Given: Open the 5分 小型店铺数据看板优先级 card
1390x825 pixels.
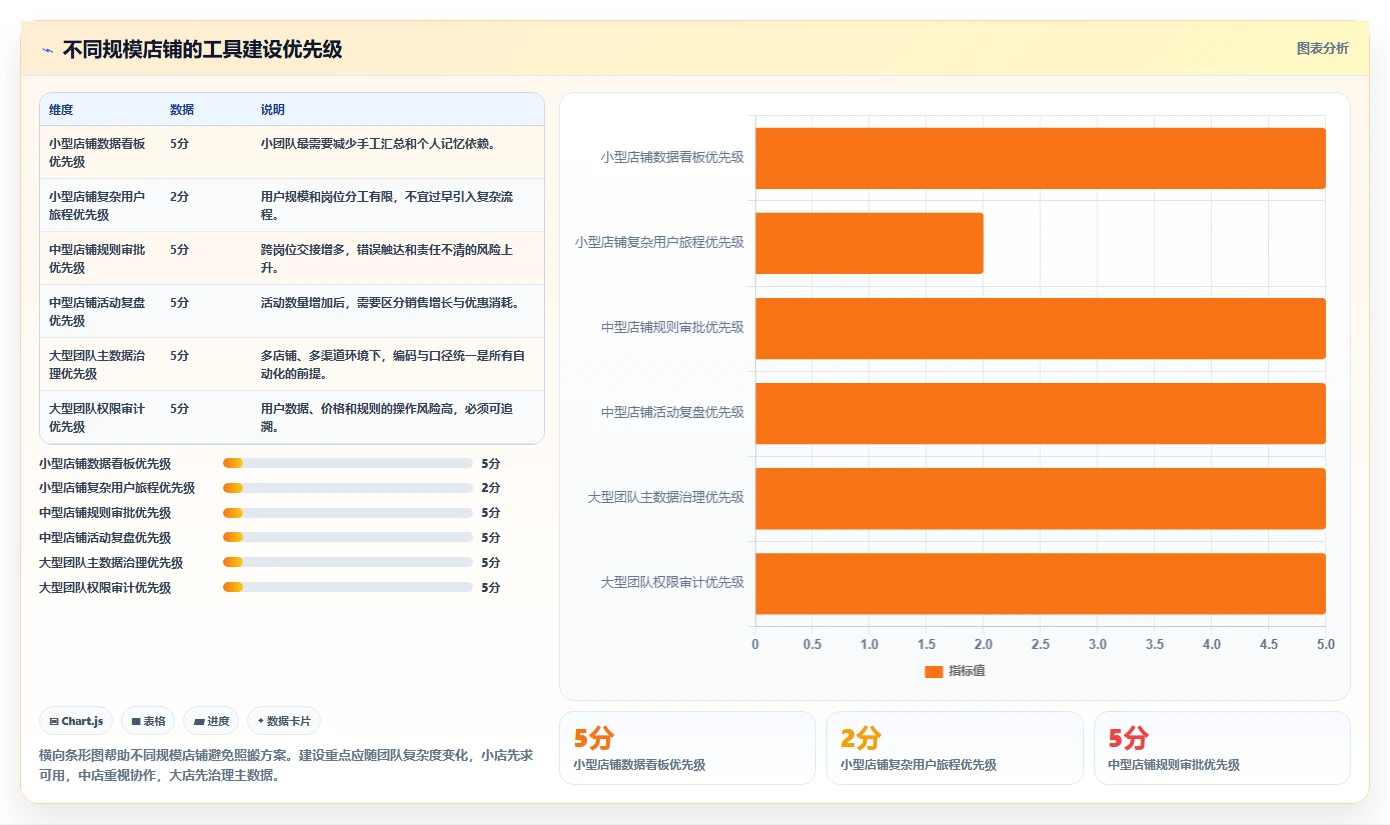Looking at the screenshot, I should (x=687, y=748).
